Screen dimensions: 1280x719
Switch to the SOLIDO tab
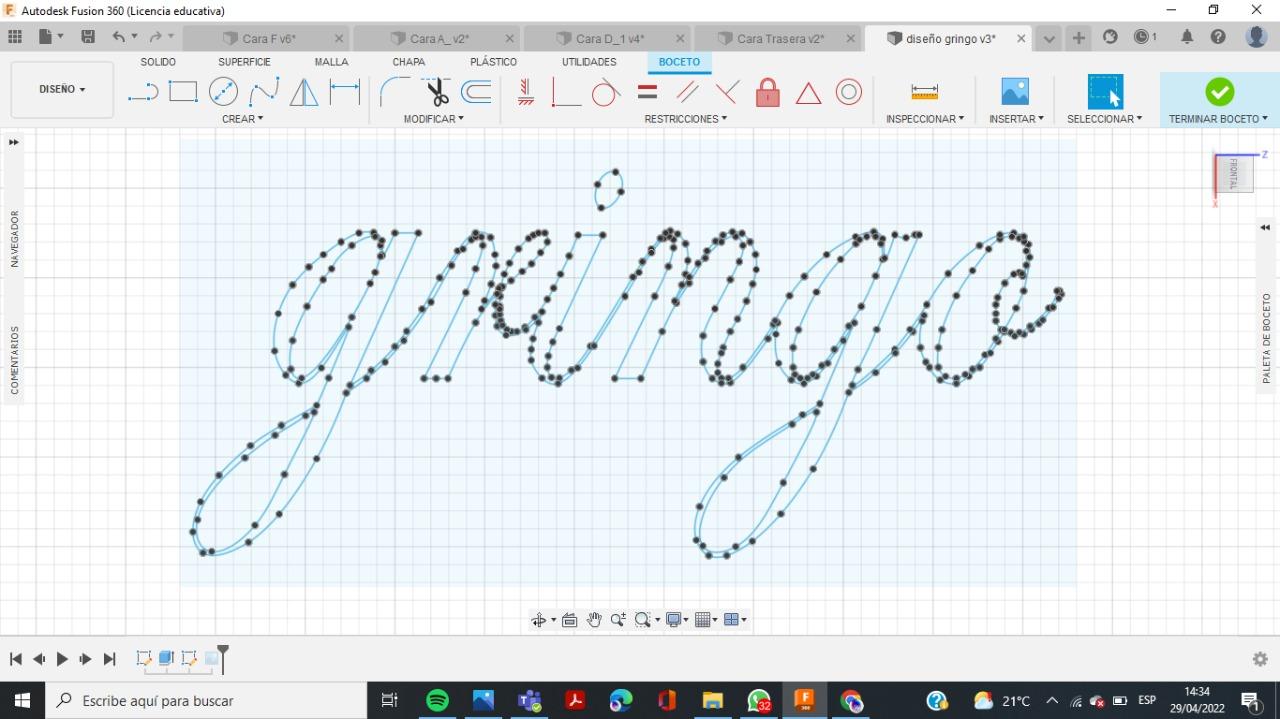pyautogui.click(x=158, y=62)
